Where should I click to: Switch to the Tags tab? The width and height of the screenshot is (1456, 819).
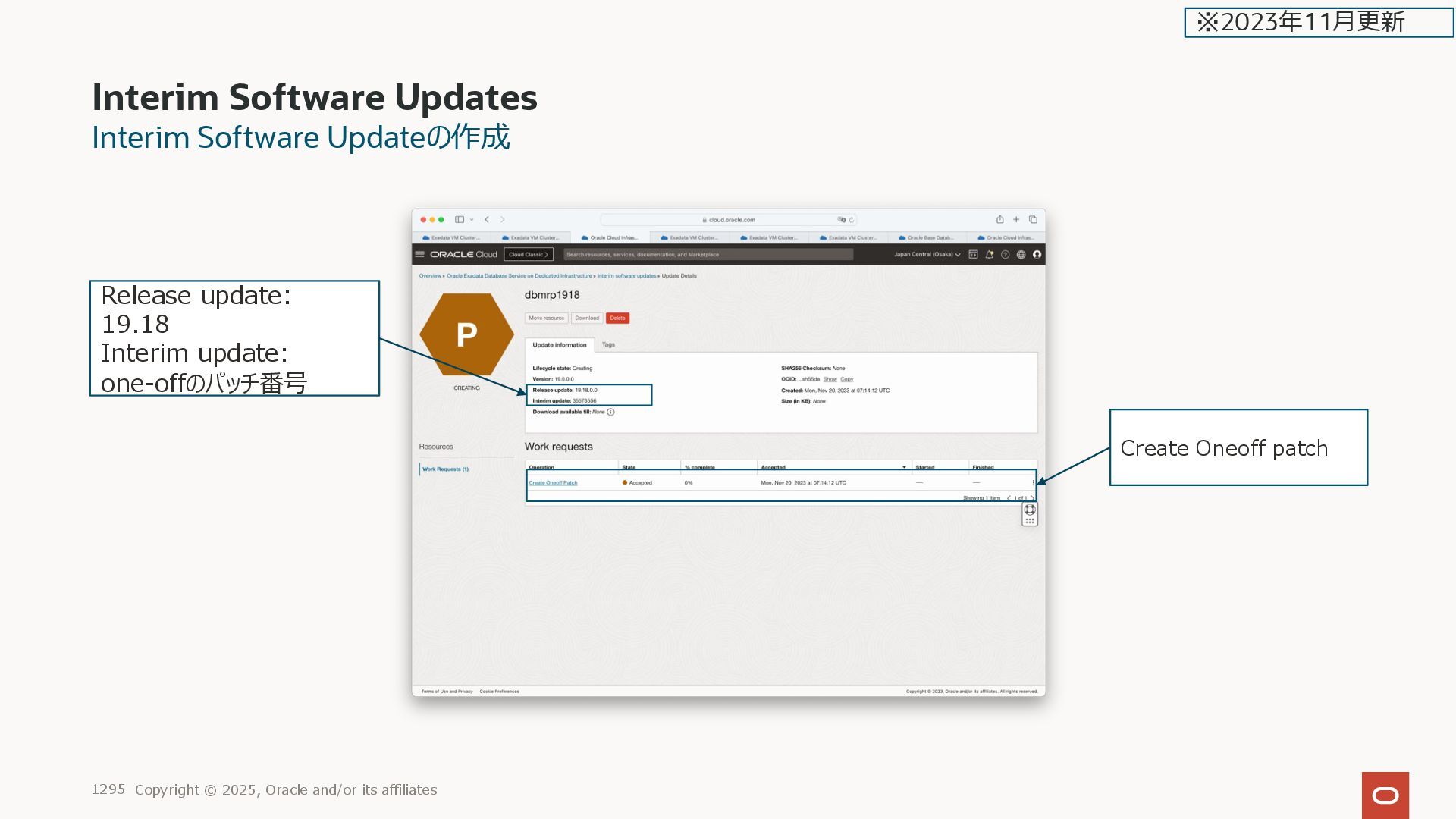(x=608, y=345)
